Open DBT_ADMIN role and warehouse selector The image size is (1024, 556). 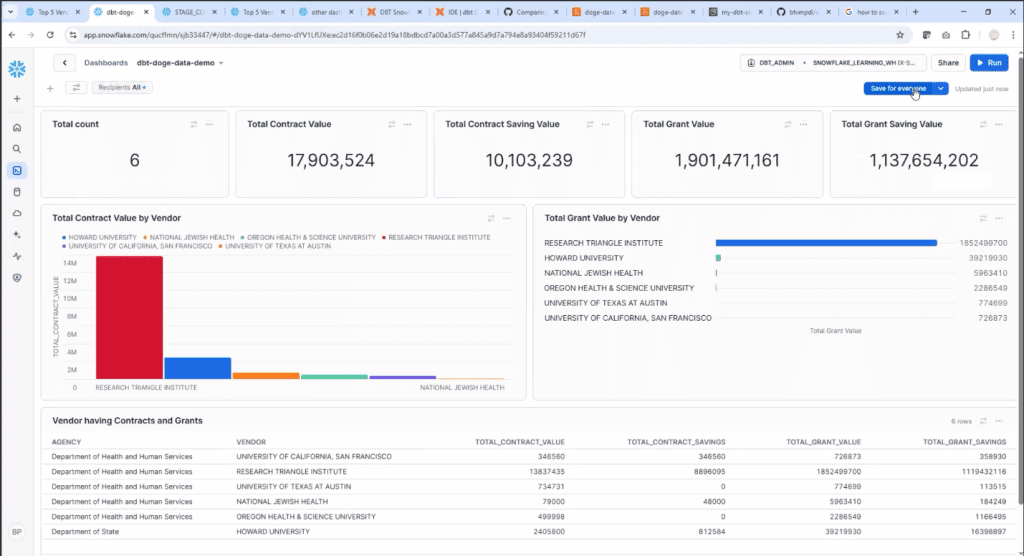click(x=833, y=63)
